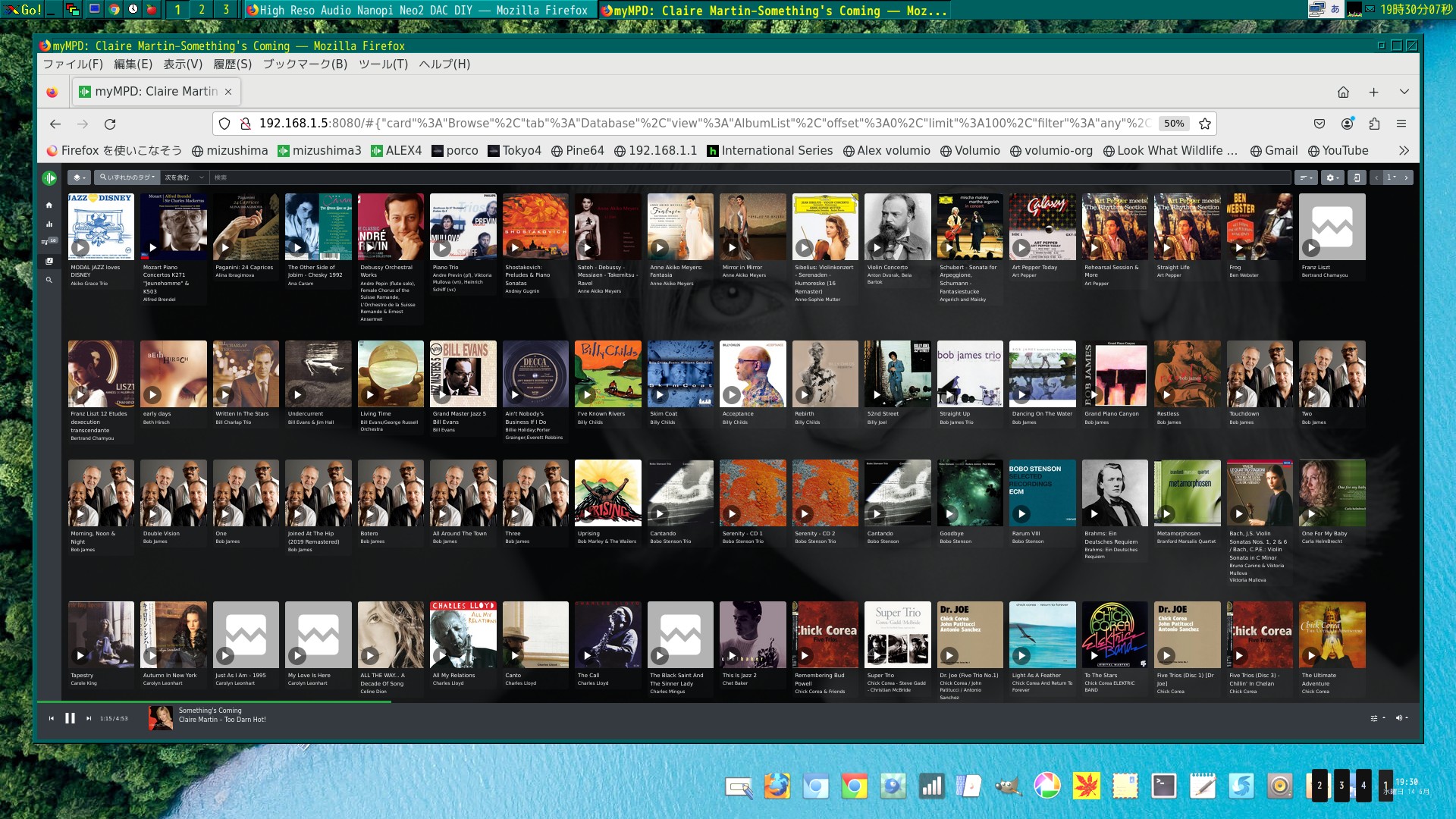
Task: Open the queue showing 10 songs
Action: pos(48,241)
